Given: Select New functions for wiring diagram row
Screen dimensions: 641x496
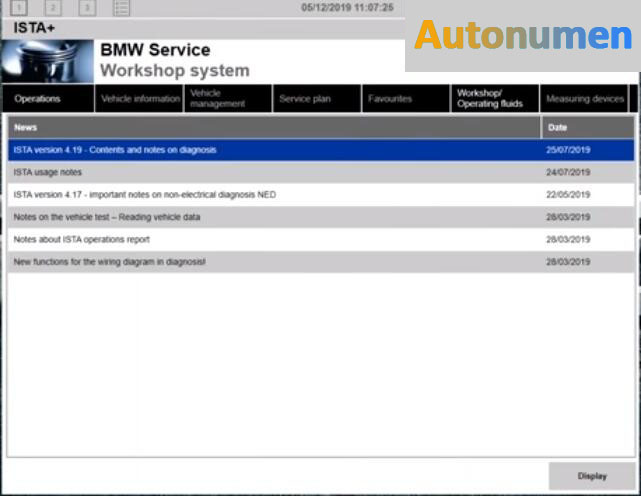Looking at the screenshot, I should pos(321,262).
